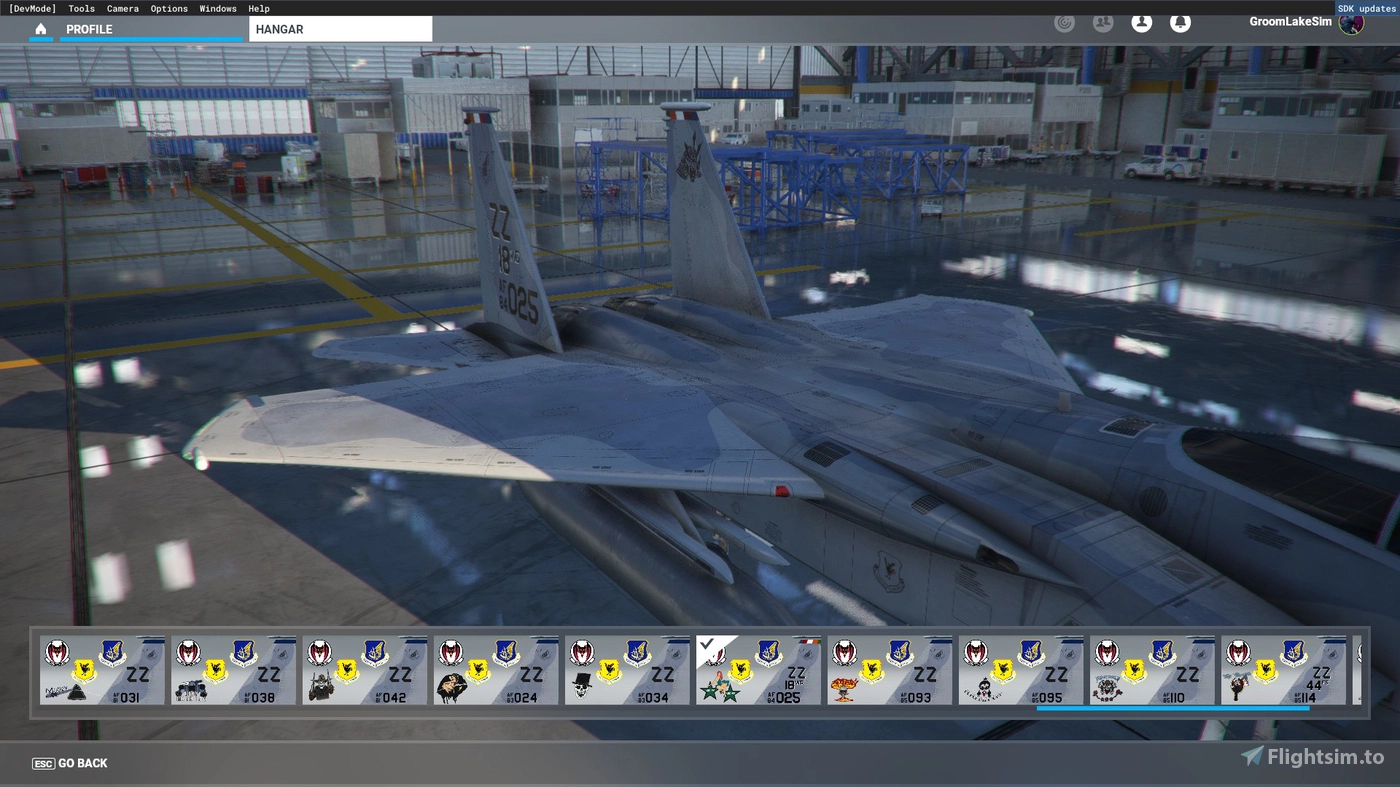
Task: Open the Windows menu
Action: tap(217, 8)
